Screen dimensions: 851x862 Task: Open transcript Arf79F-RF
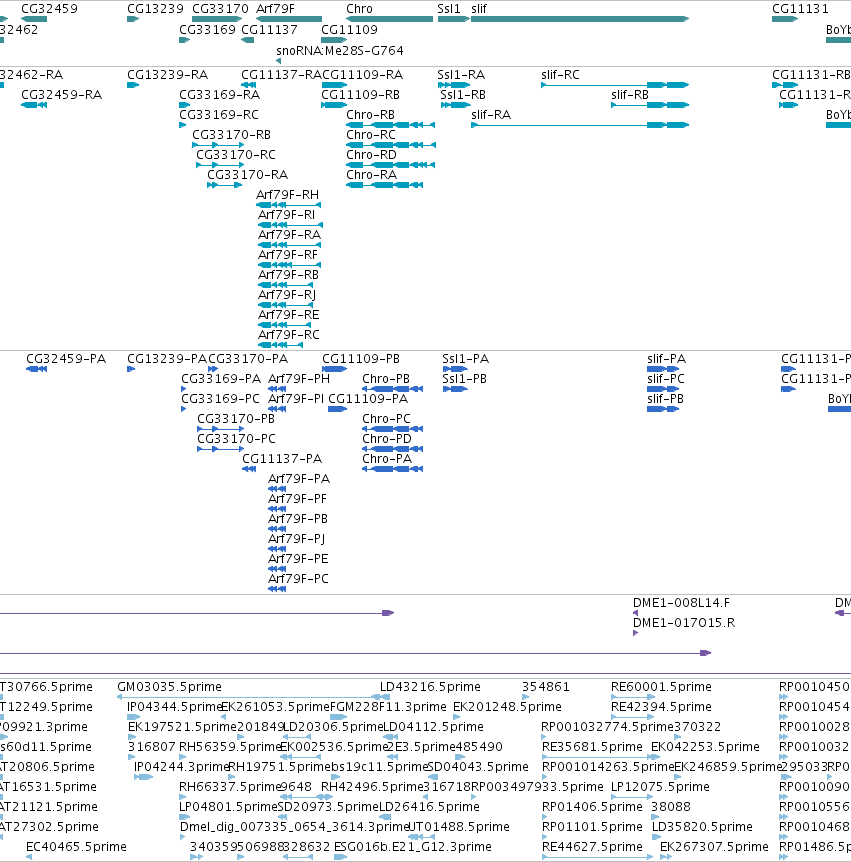(288, 255)
